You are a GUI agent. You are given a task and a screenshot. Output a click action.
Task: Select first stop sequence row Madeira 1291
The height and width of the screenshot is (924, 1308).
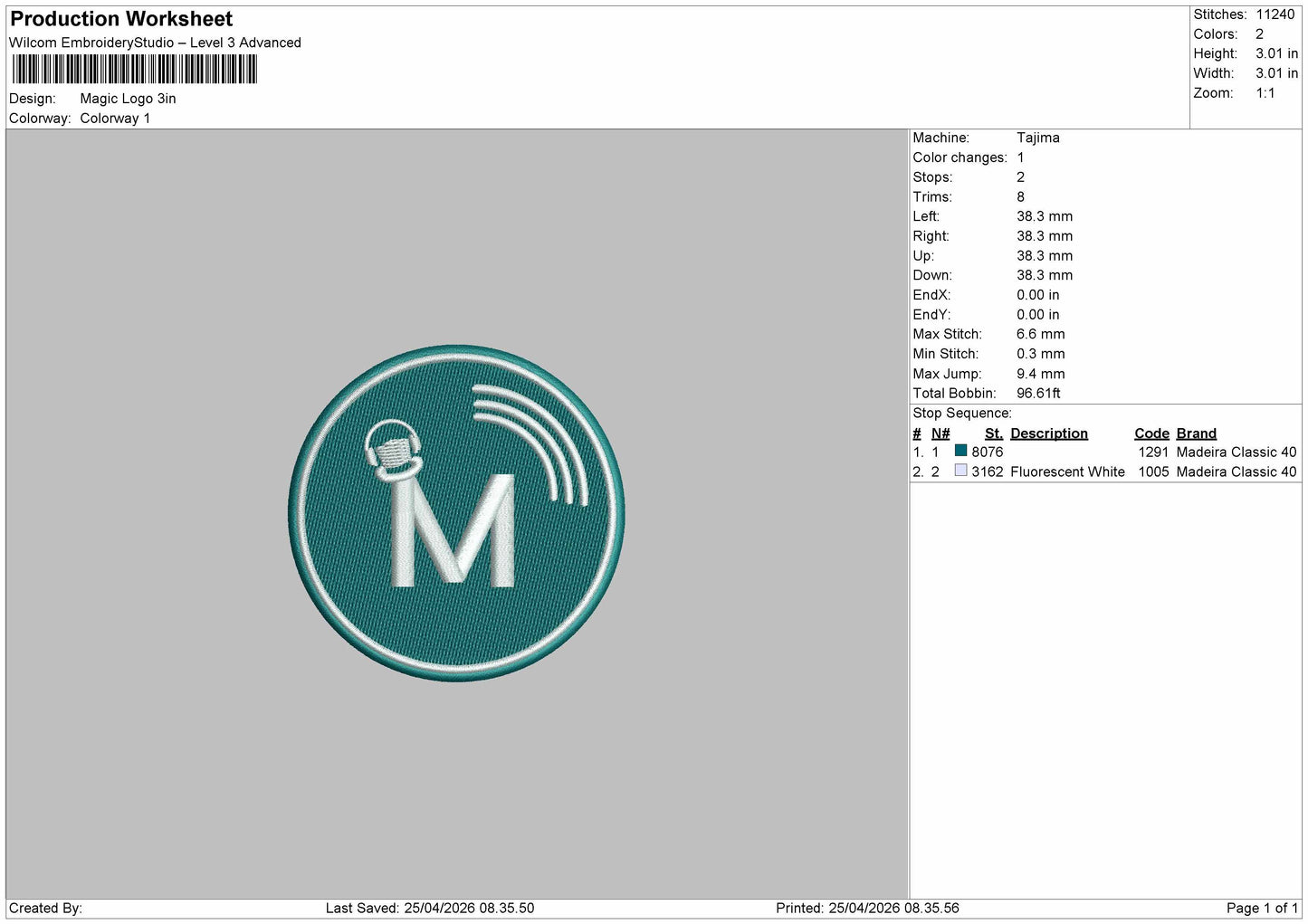click(x=1105, y=452)
